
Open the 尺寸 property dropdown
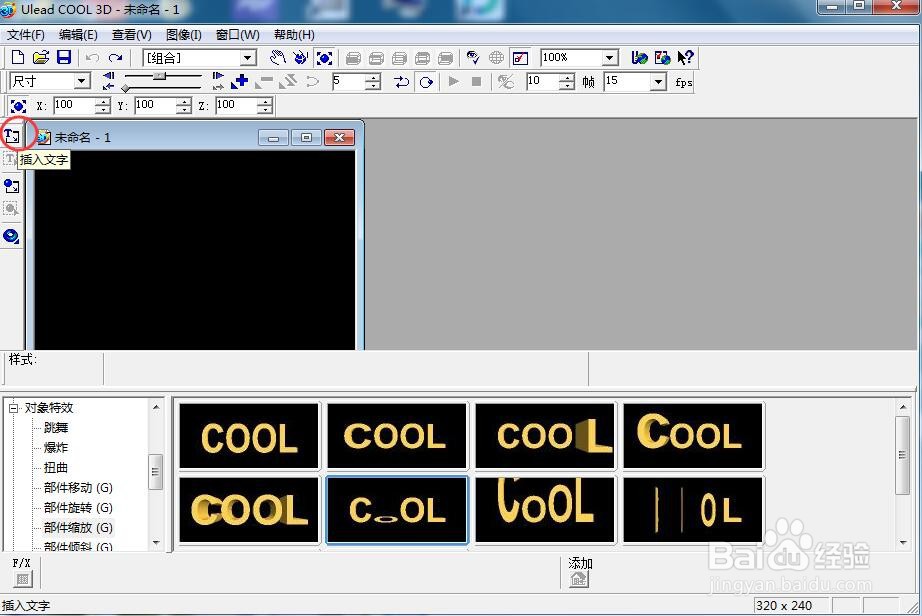pos(82,81)
